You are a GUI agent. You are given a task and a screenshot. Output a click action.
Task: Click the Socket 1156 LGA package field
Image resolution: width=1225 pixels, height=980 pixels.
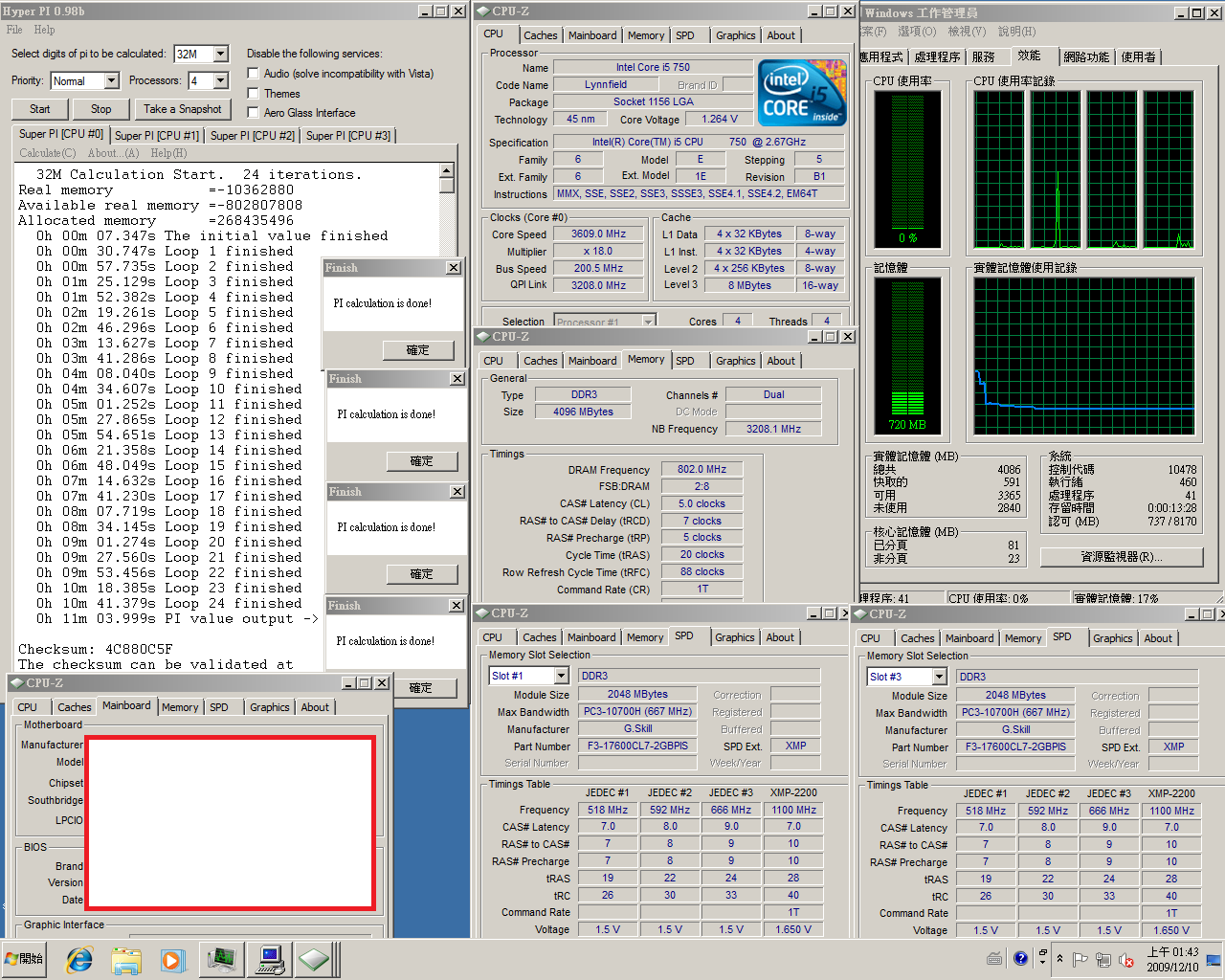[654, 101]
